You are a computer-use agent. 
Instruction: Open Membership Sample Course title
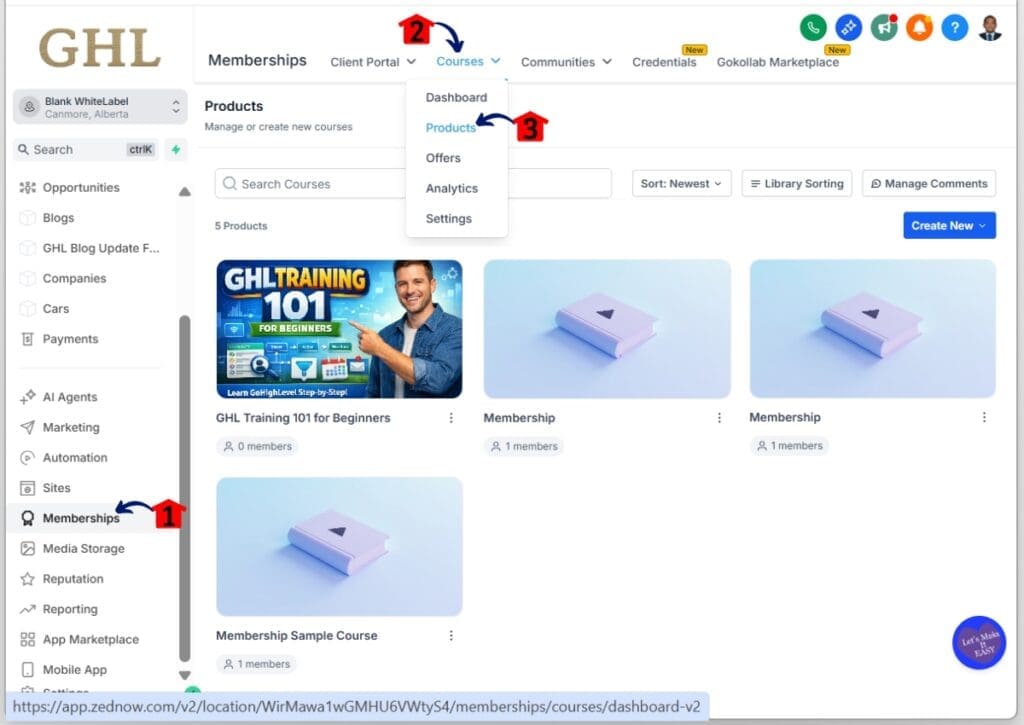296,636
